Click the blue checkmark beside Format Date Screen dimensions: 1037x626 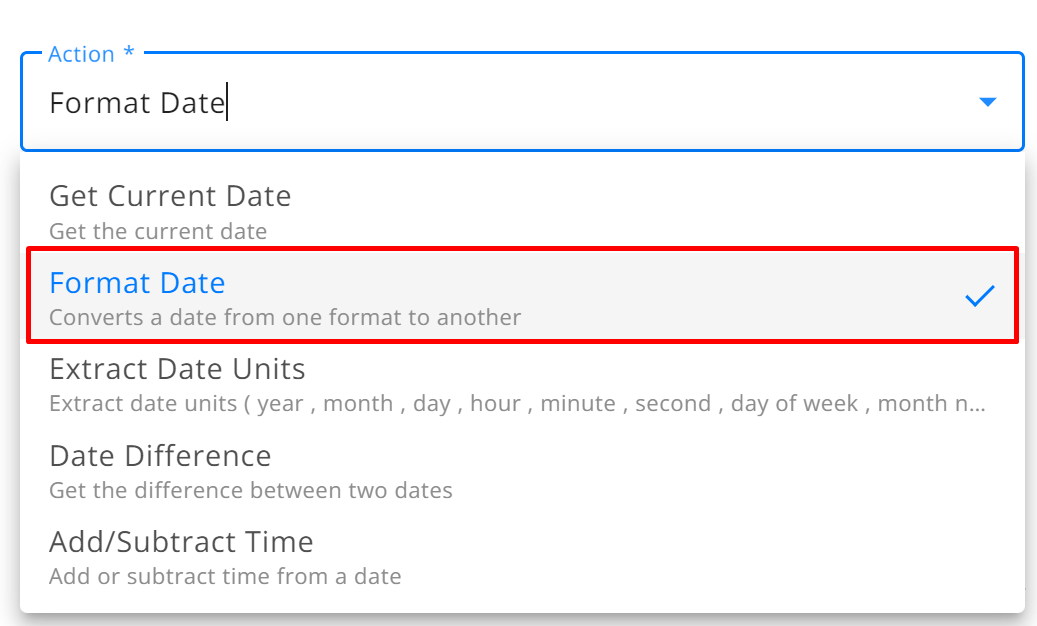pyautogui.click(x=979, y=295)
